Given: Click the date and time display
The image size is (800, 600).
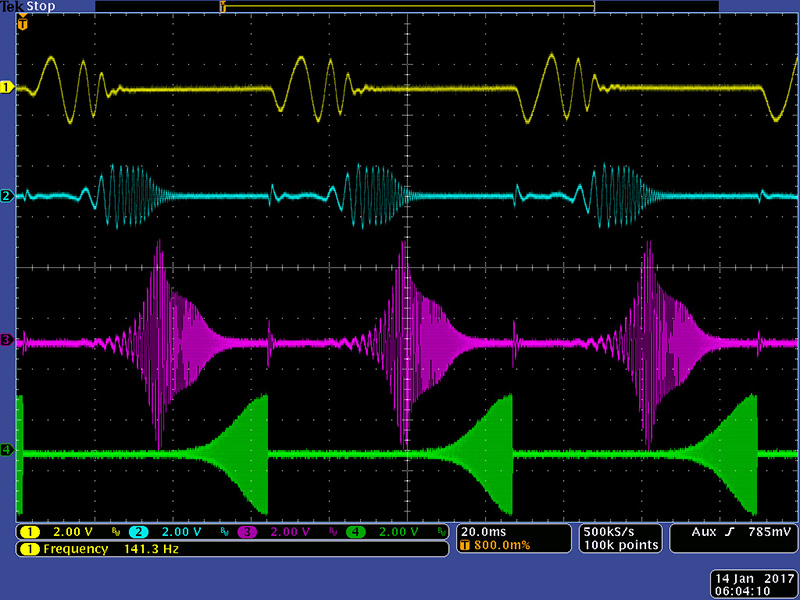Looking at the screenshot, I should click(x=752, y=585).
